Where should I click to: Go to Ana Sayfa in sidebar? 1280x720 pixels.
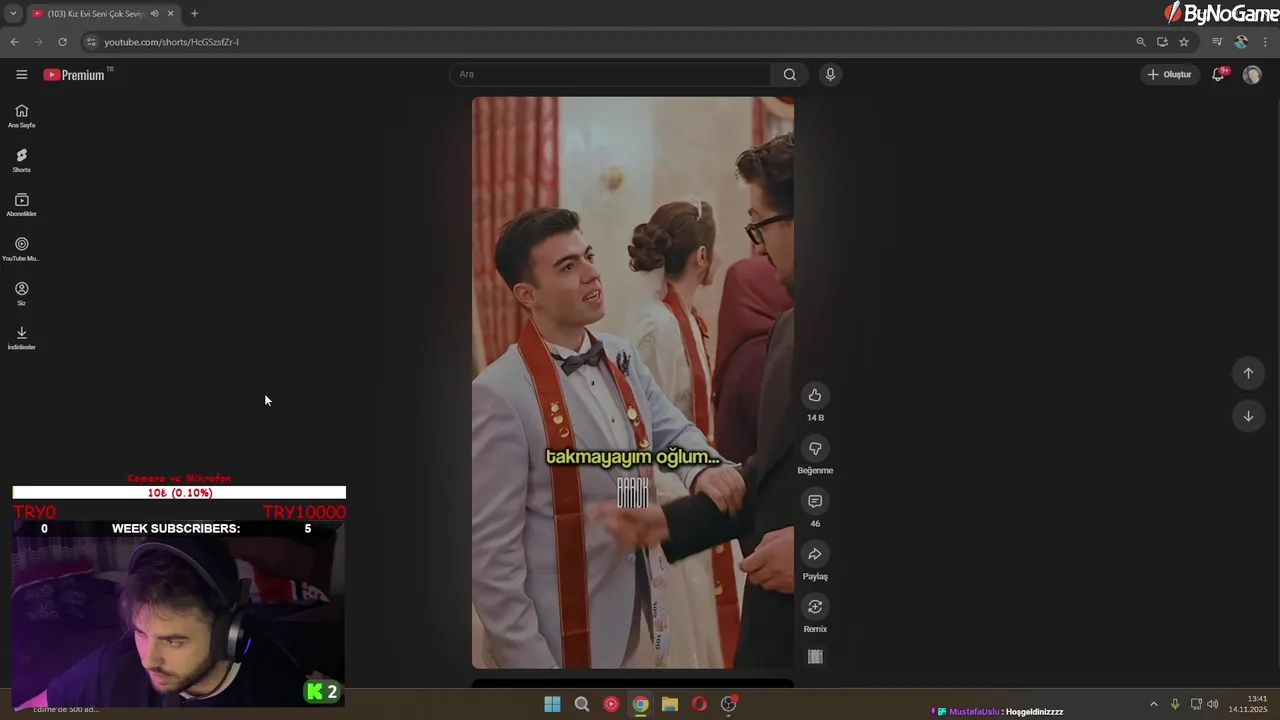point(21,116)
